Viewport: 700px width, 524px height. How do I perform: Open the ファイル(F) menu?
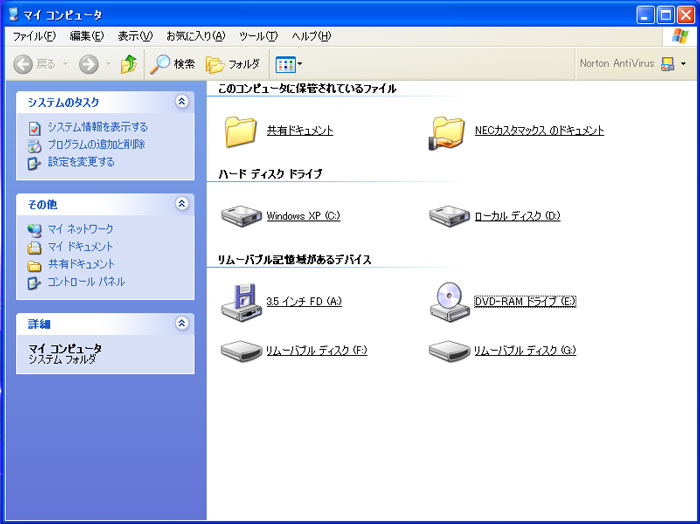34,36
